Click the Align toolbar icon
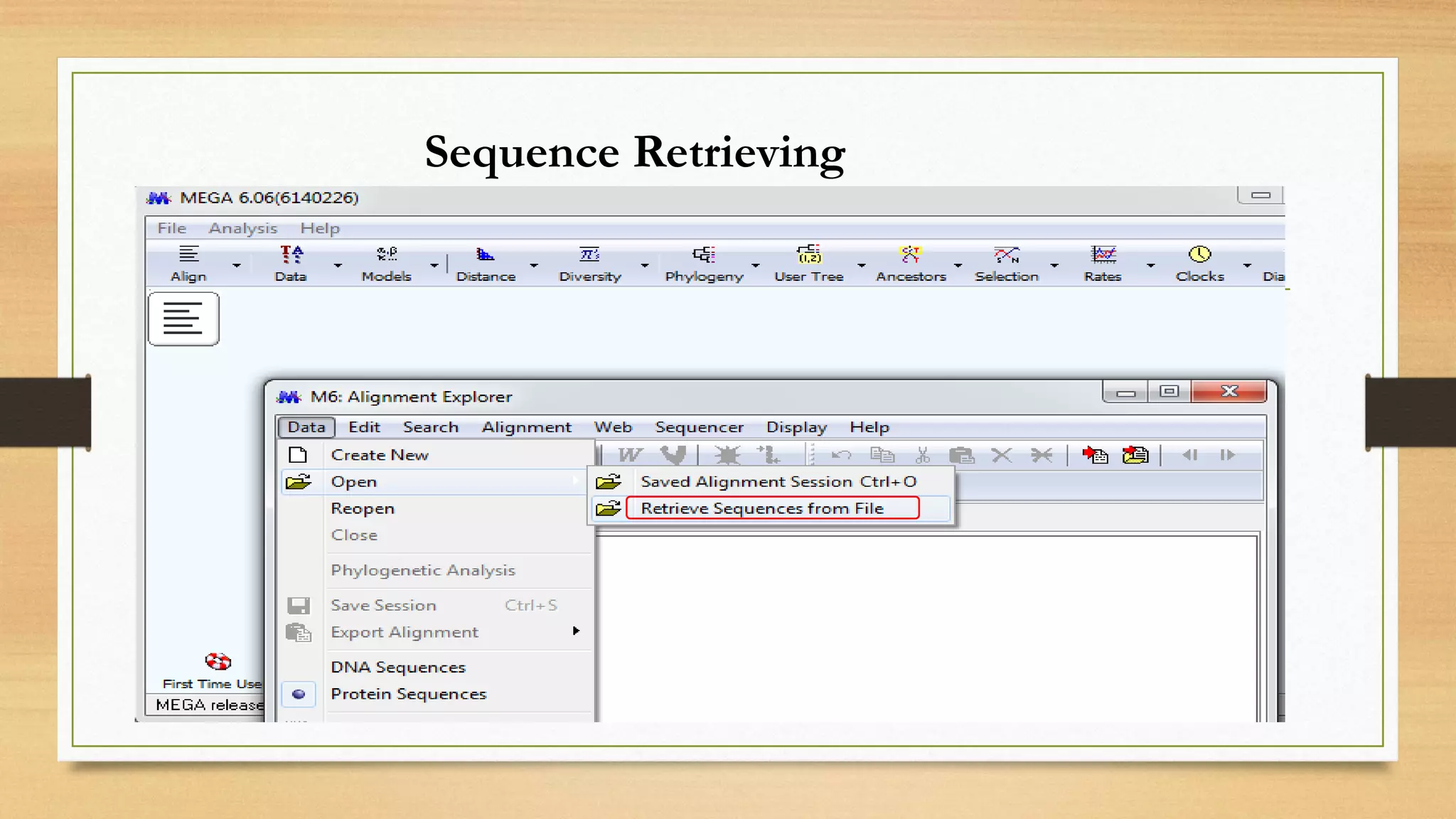The image size is (1456, 819). (188, 255)
